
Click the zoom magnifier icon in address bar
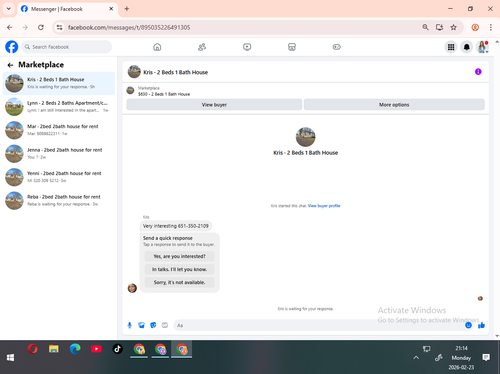425,27
